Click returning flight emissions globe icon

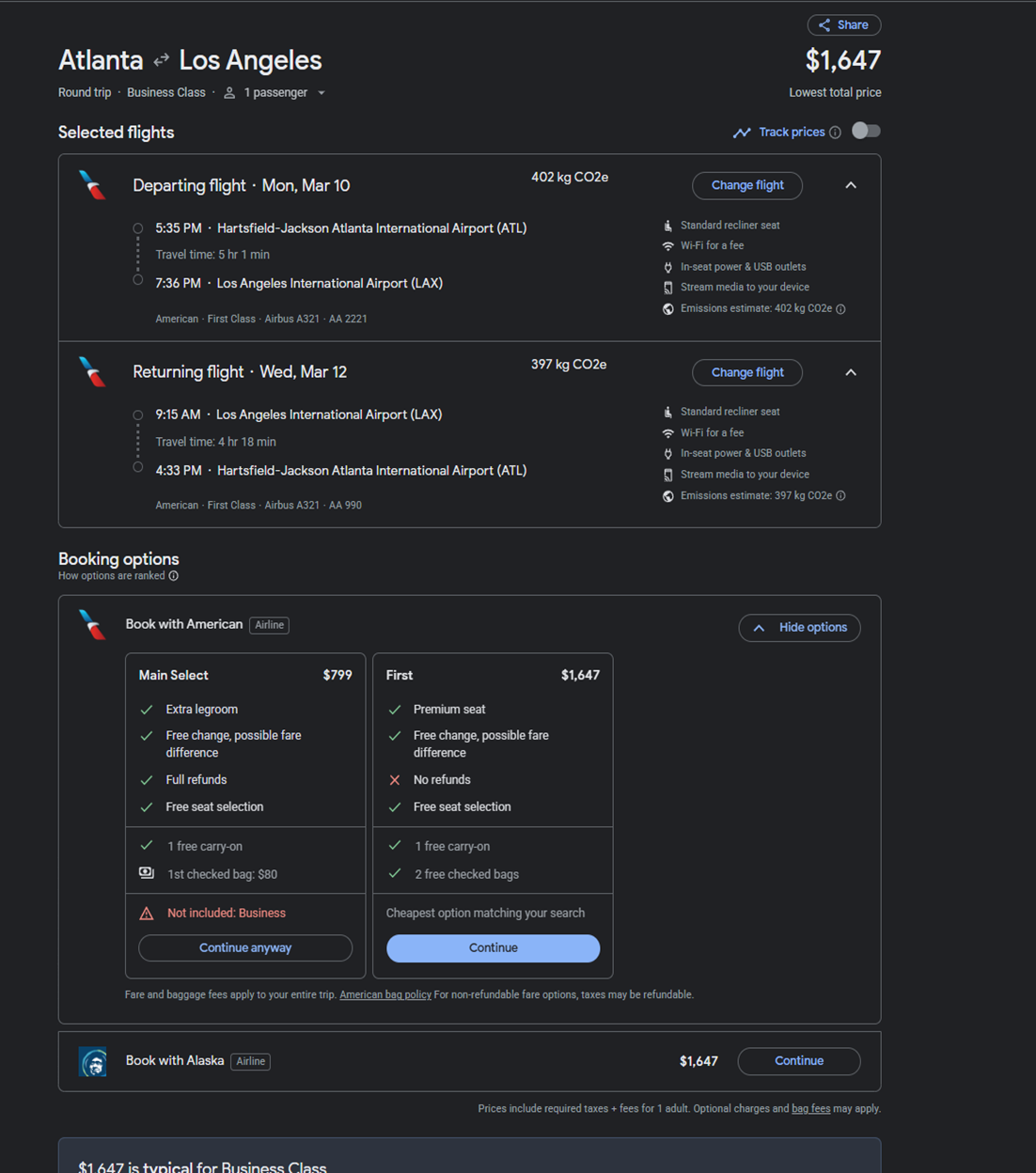[x=668, y=496]
